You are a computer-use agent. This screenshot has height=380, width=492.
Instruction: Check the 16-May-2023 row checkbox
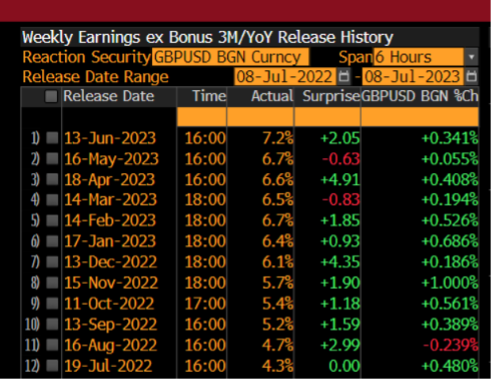pos(52,159)
